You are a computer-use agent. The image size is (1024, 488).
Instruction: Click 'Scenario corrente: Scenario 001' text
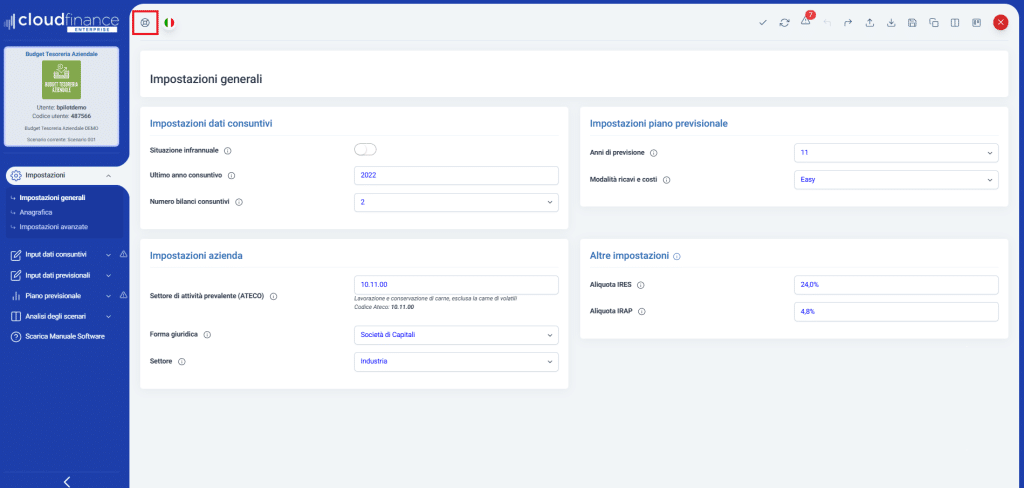click(61, 140)
